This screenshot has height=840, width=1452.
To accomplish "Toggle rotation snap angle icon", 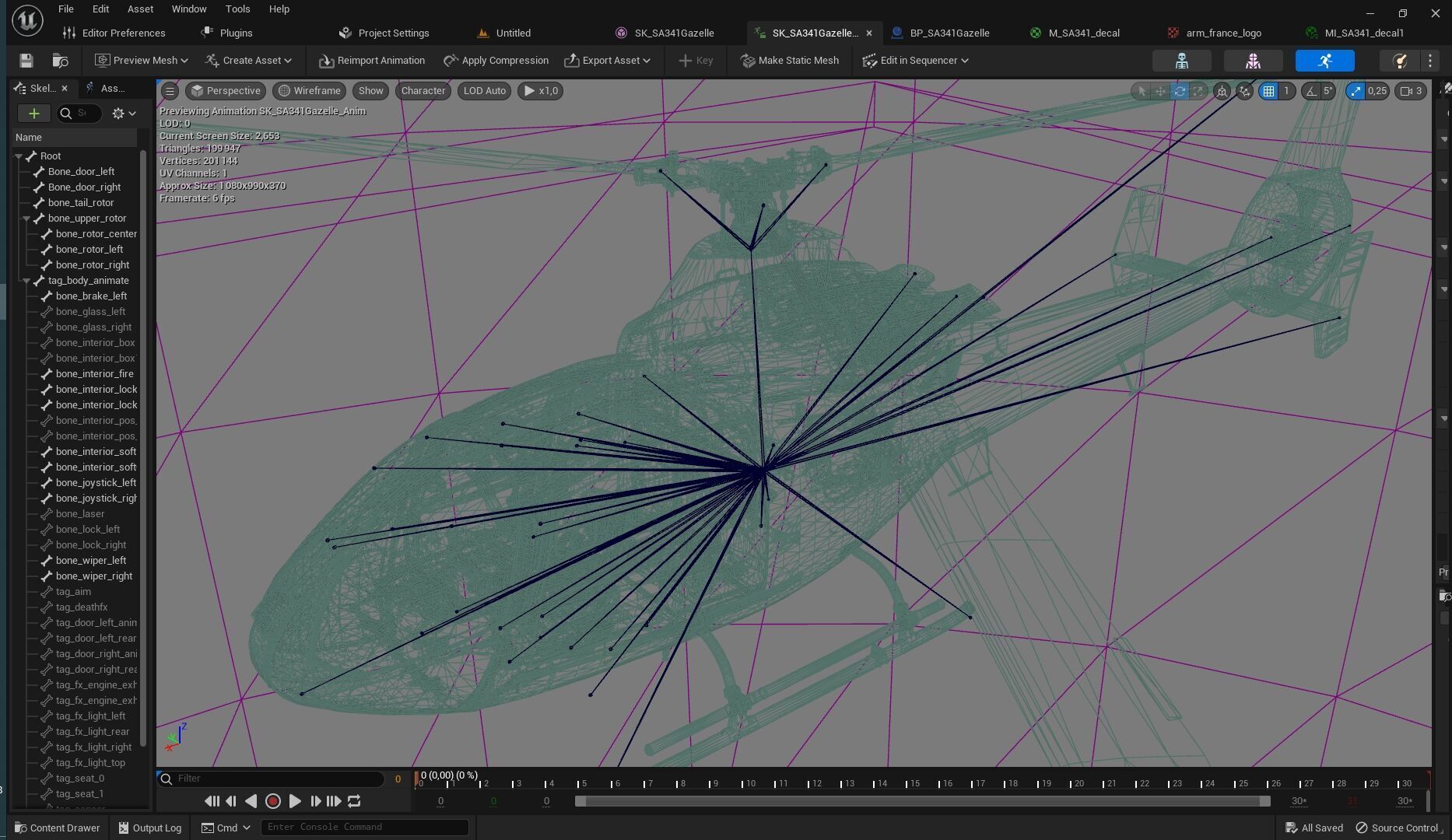I will [x=1312, y=91].
